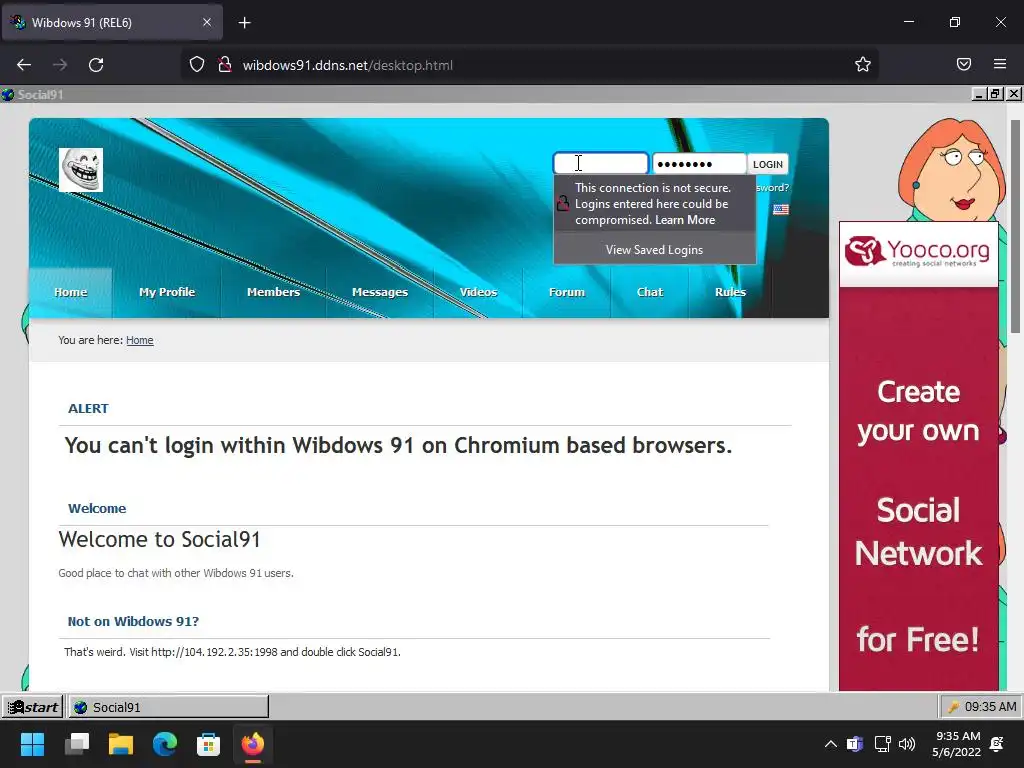
Task: Open the Forum navigation tab
Action: tap(567, 292)
